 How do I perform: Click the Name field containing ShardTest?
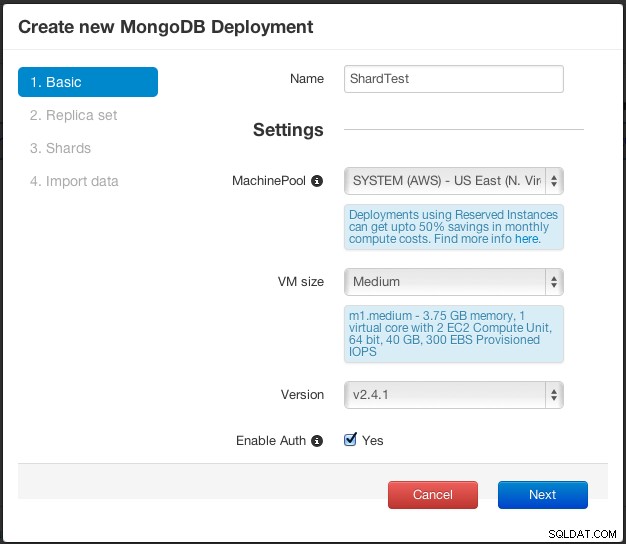pos(454,79)
